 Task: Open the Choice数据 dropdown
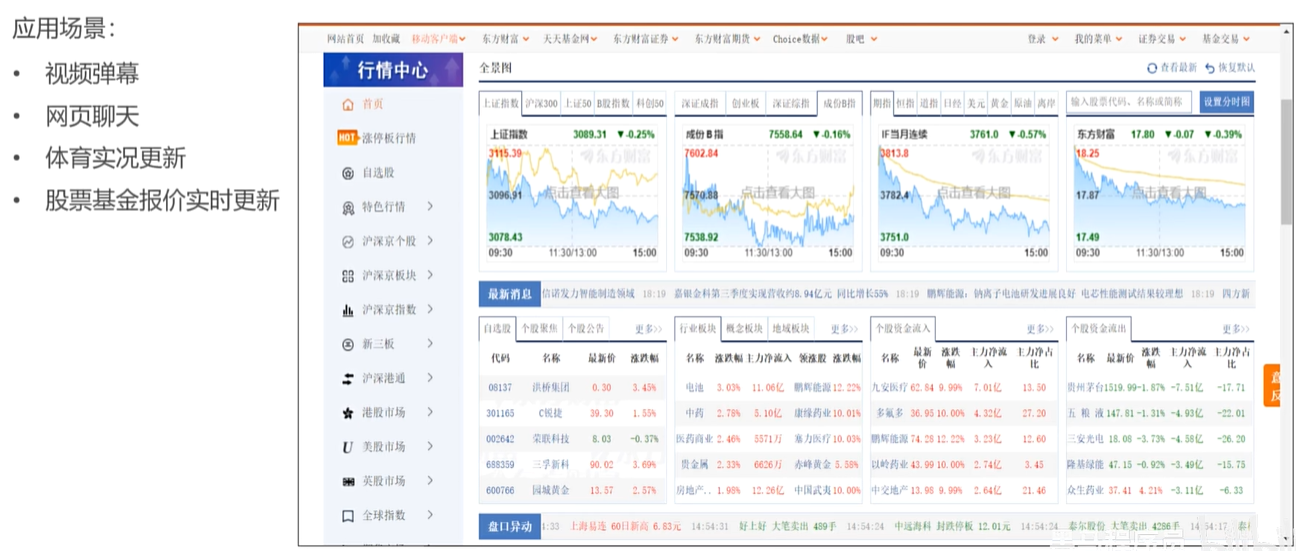click(801, 39)
